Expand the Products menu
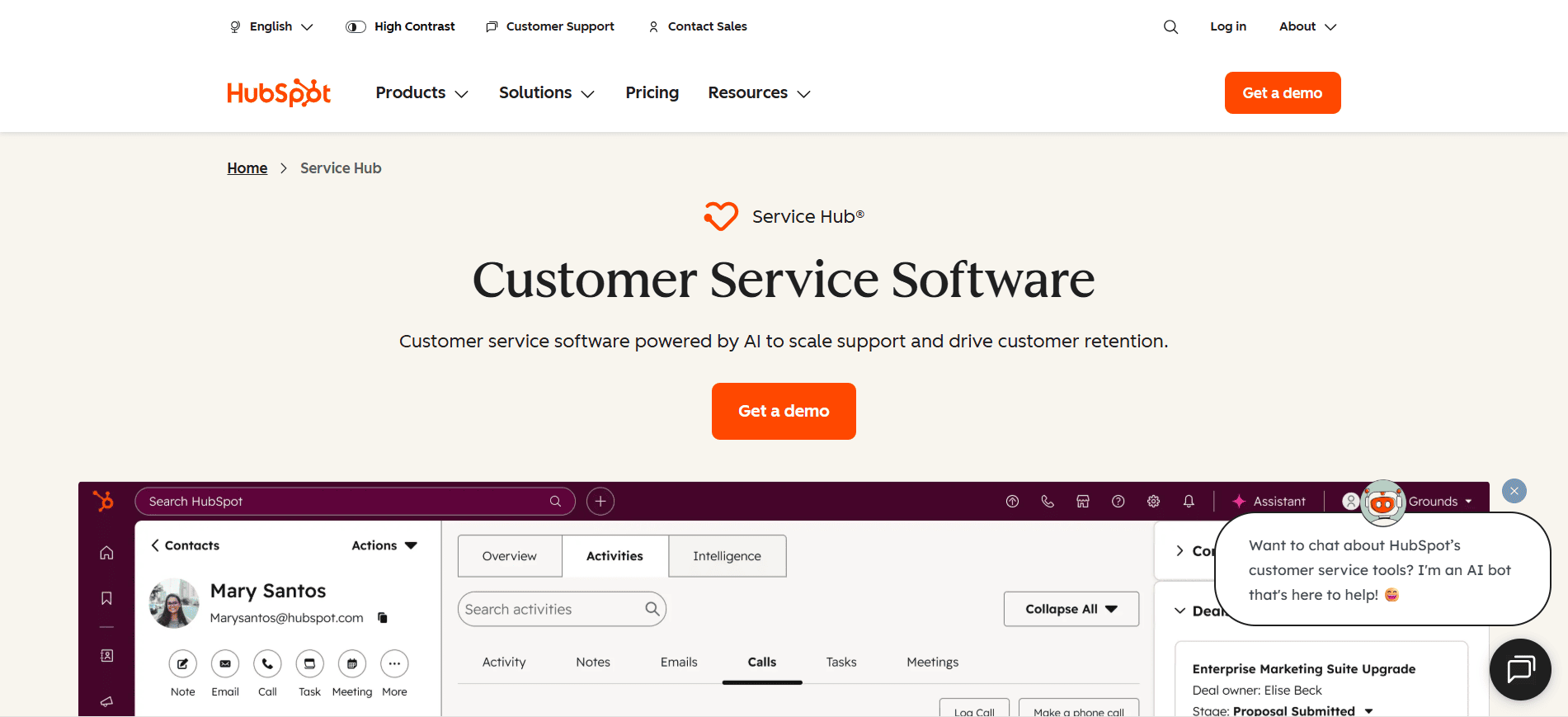The width and height of the screenshot is (1568, 717). [x=421, y=92]
